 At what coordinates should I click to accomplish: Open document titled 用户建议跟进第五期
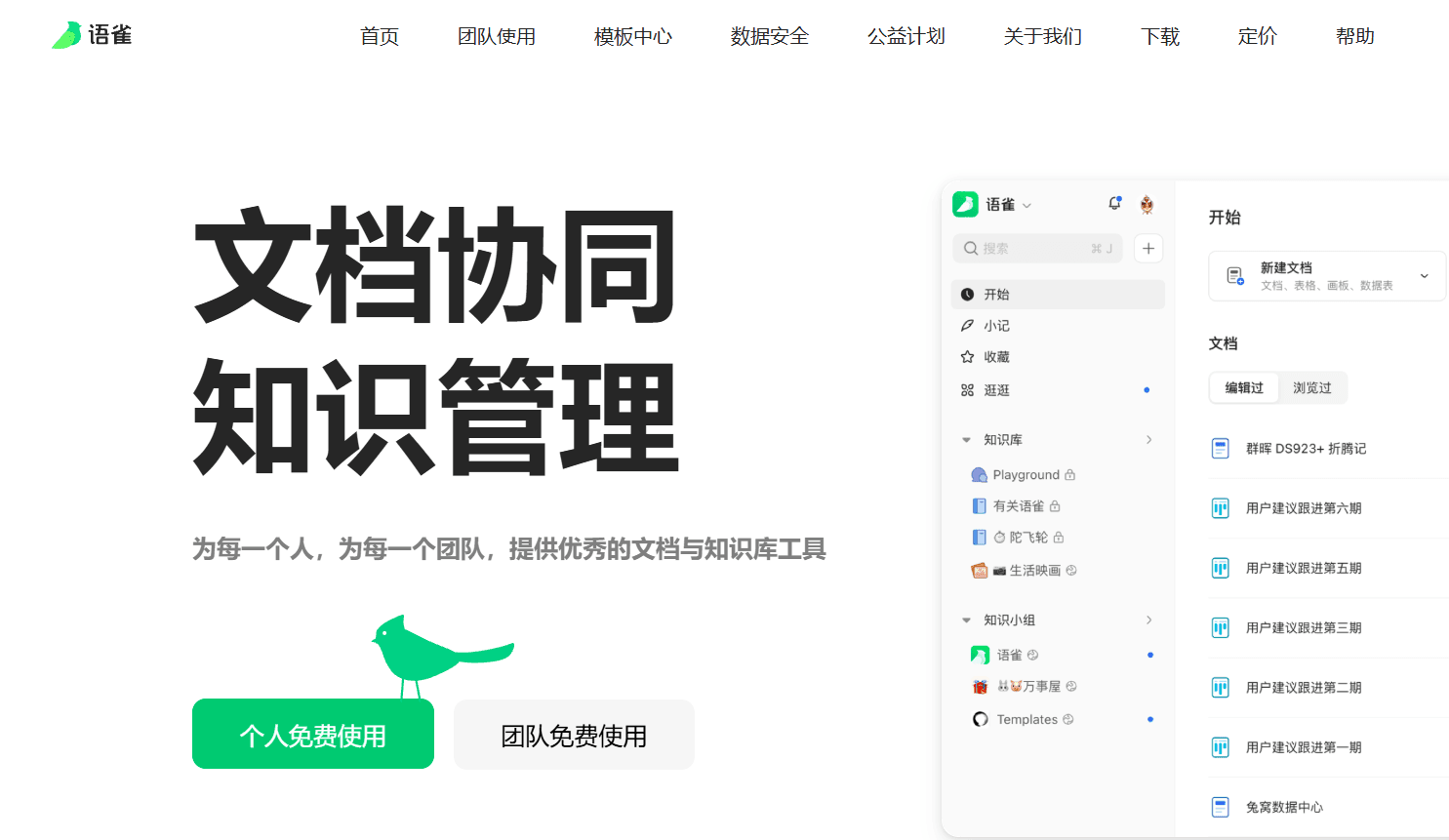pyautogui.click(x=1304, y=569)
